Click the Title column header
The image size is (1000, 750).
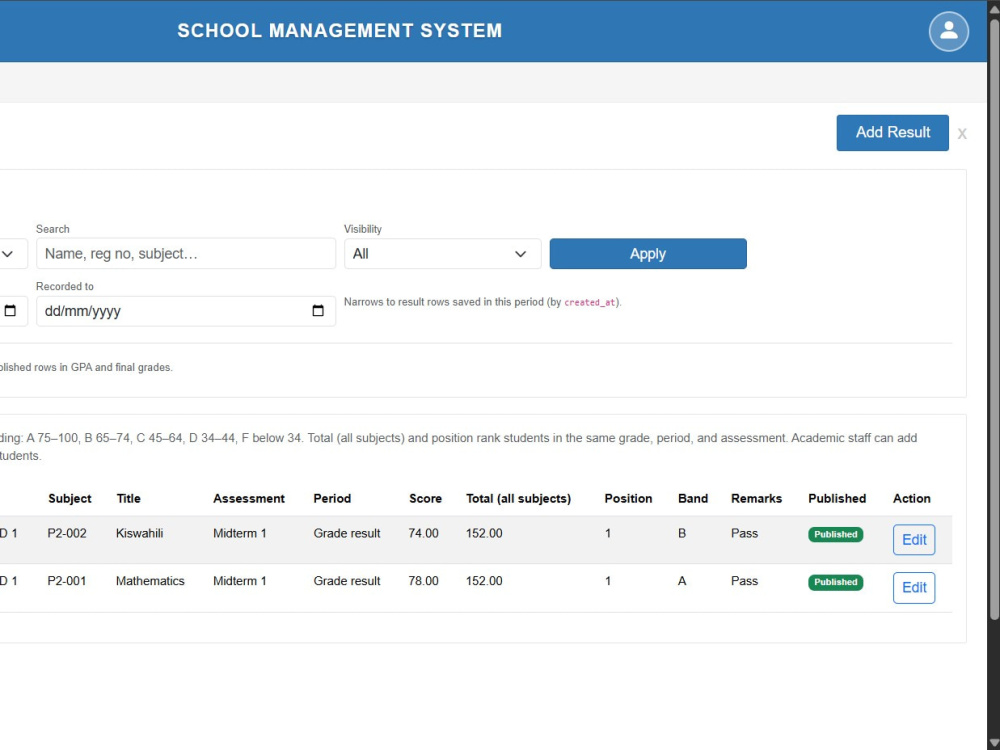[x=128, y=499]
